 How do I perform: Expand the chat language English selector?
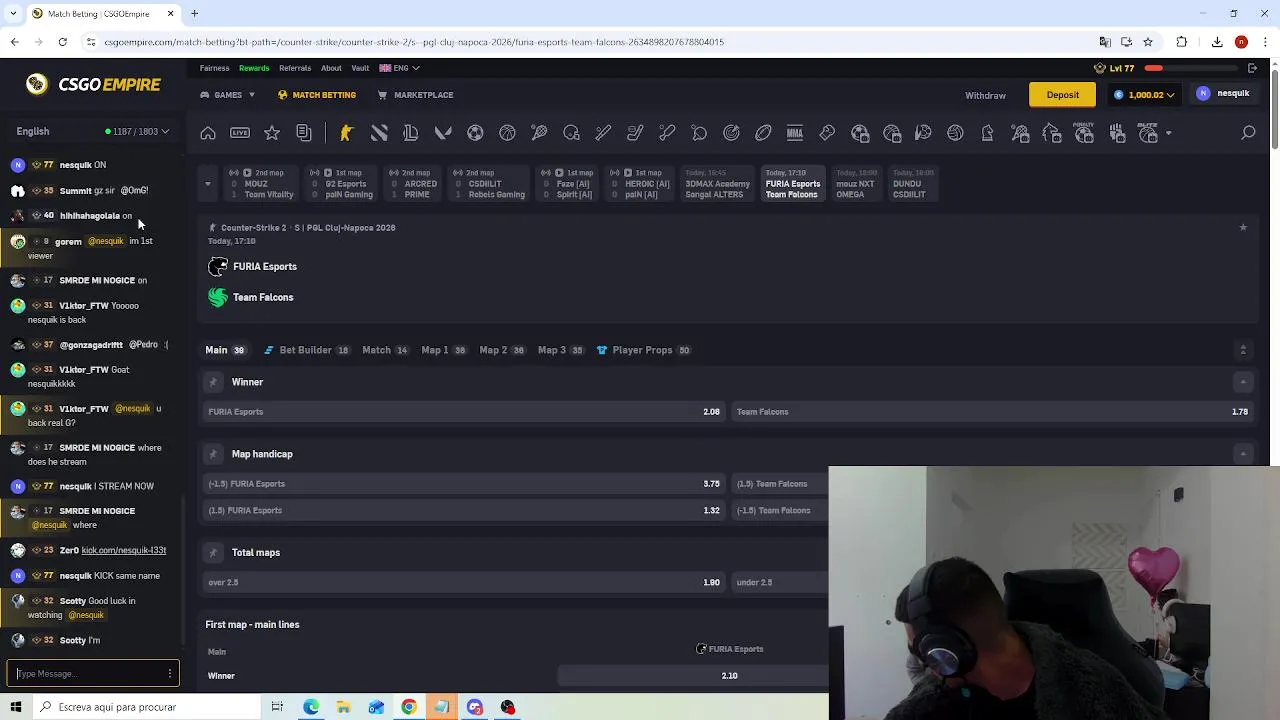[x=92, y=131]
